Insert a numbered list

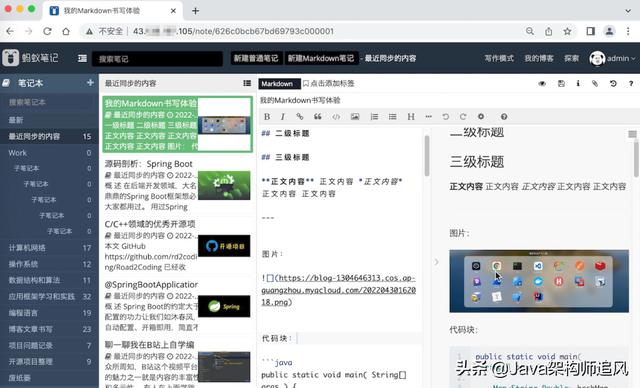tap(374, 117)
